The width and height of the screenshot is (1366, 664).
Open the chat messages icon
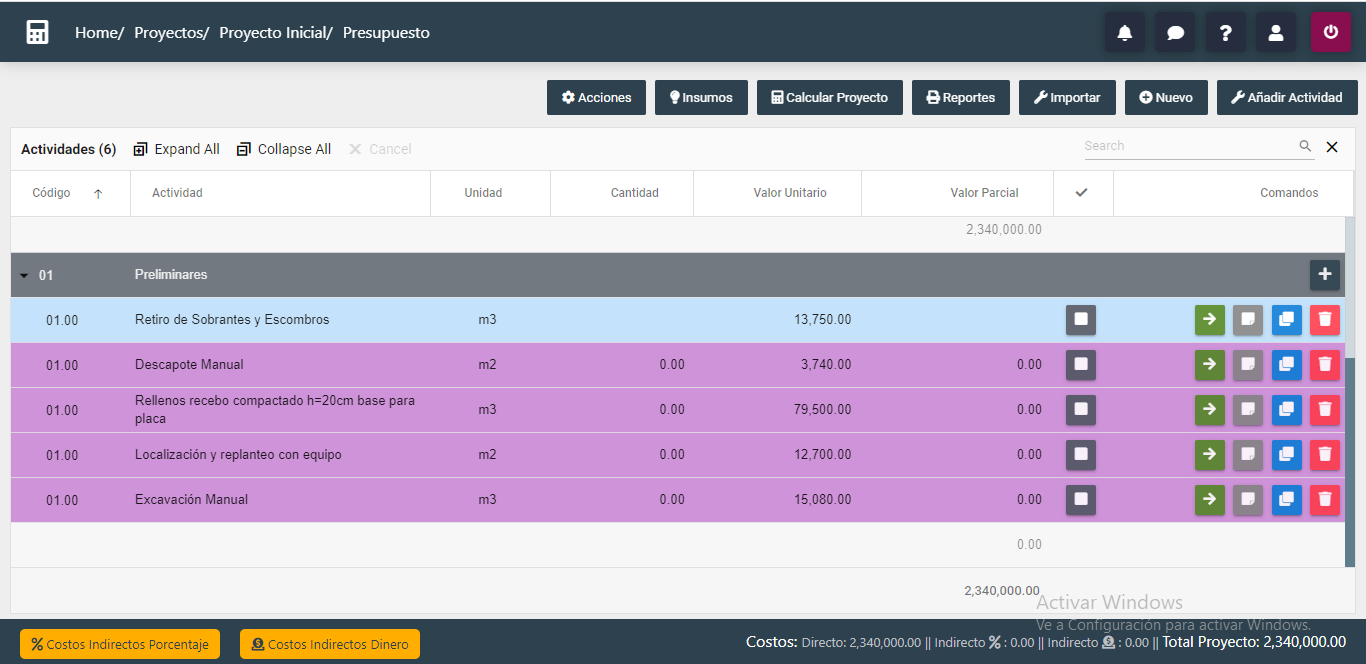tap(1175, 32)
